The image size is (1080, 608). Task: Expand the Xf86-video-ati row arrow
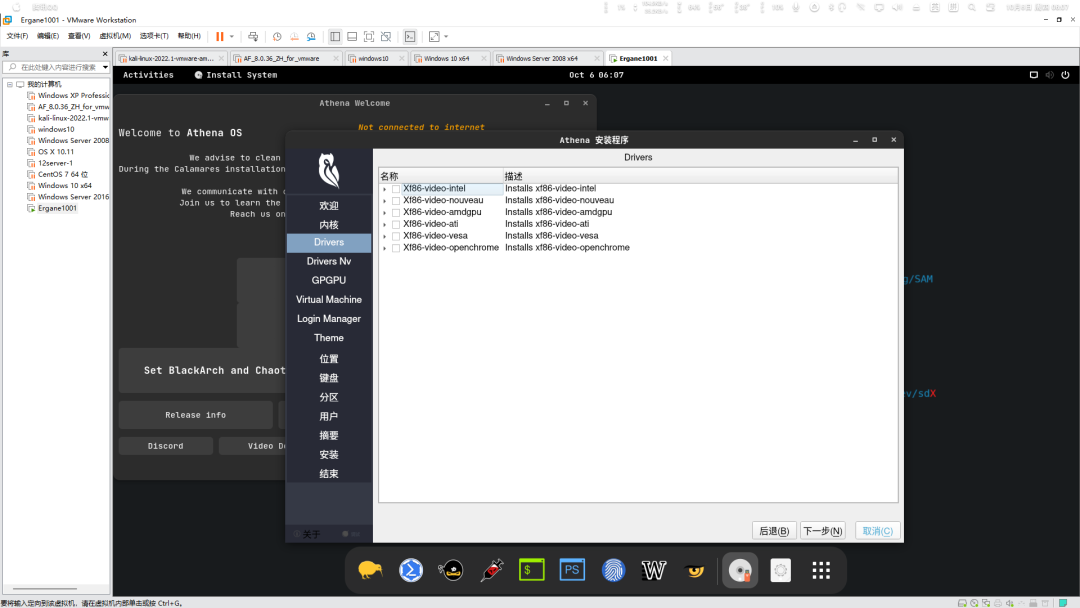(384, 224)
